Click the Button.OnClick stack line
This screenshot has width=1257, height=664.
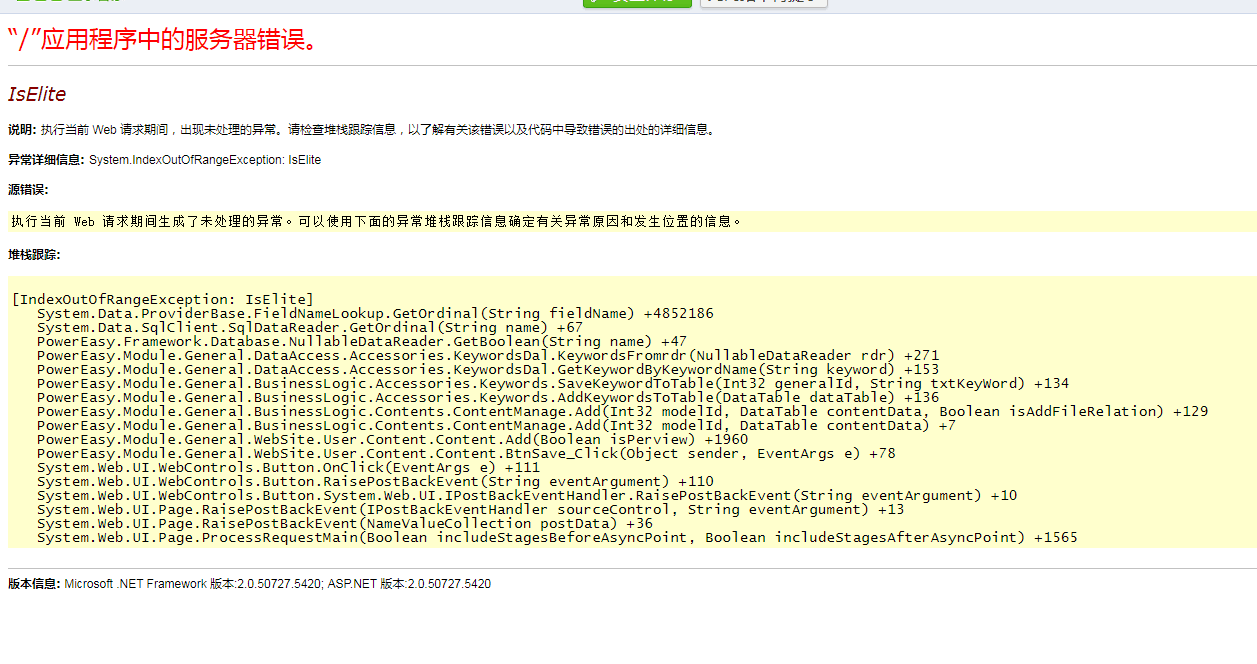coord(288,467)
